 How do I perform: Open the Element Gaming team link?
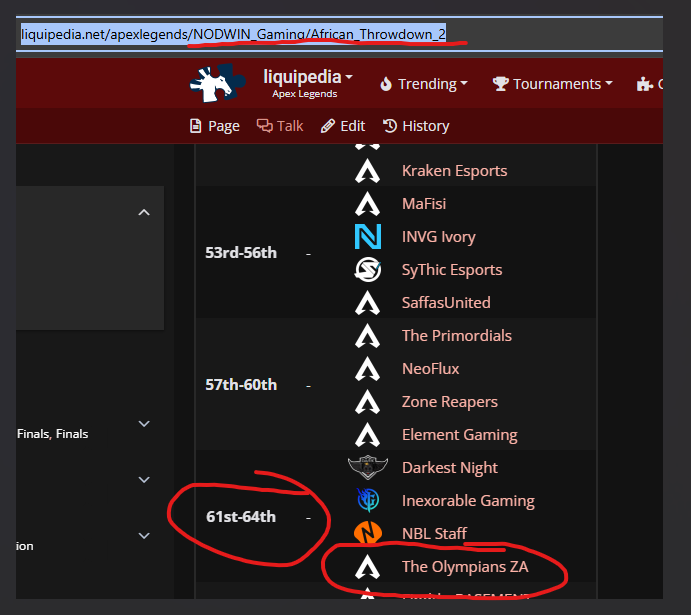[460, 435]
